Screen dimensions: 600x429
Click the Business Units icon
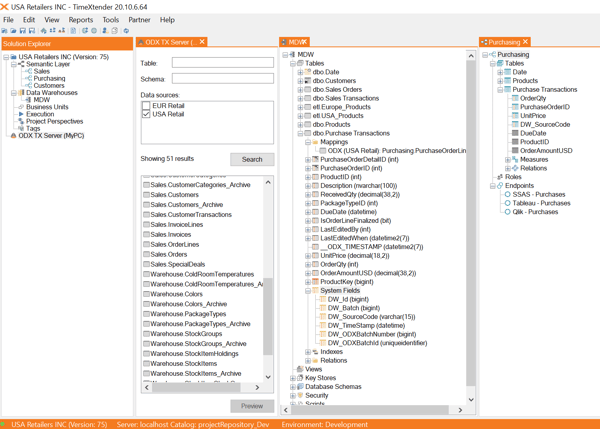21,107
